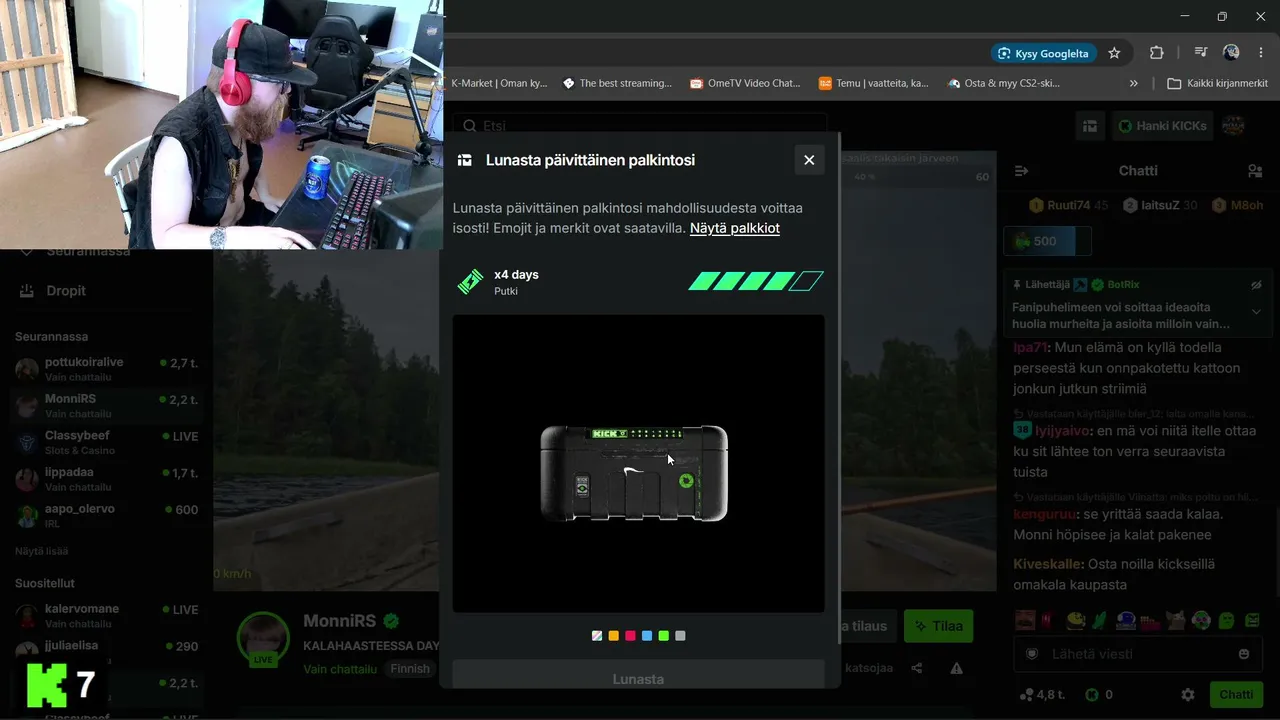Open the browser extensions puzzle icon
The image size is (1280, 720).
1157,53
